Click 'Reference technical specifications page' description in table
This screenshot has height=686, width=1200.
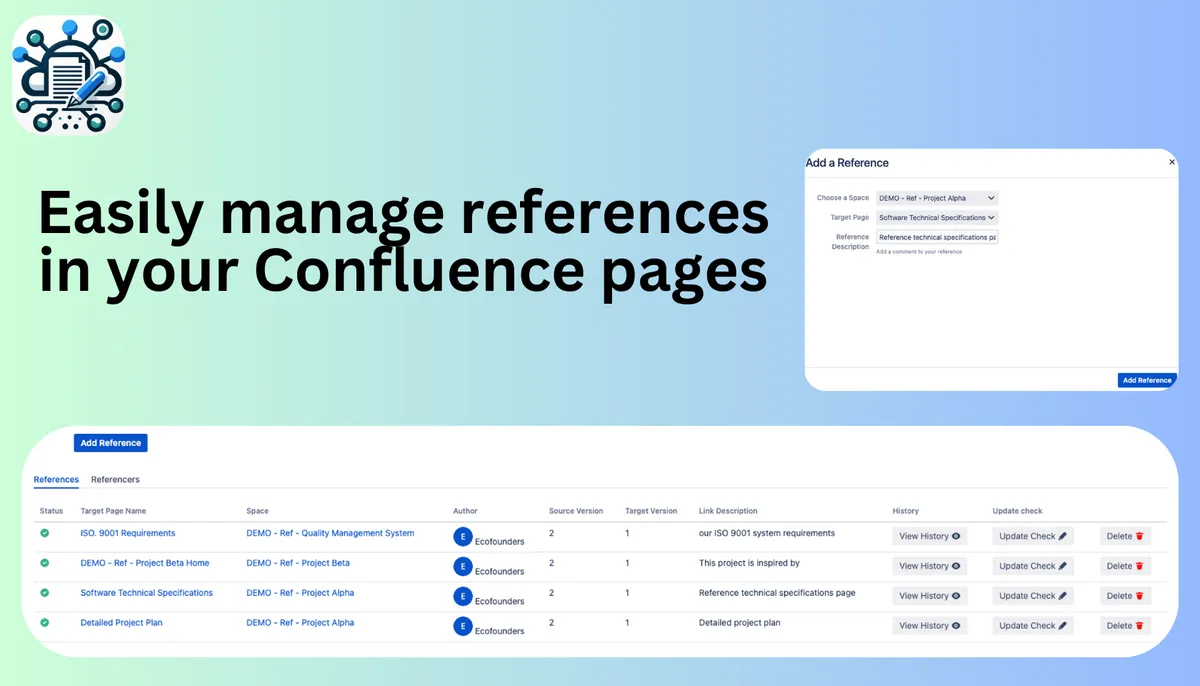pyautogui.click(x=777, y=593)
